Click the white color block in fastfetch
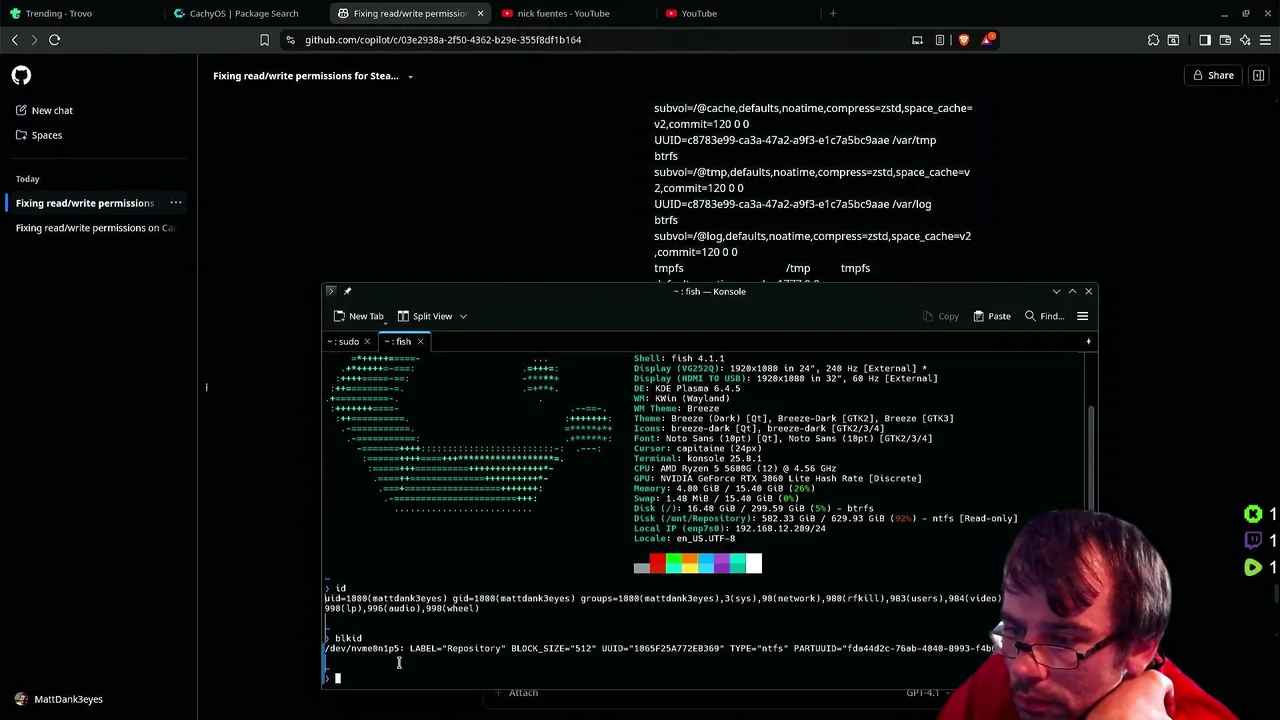 click(753, 564)
